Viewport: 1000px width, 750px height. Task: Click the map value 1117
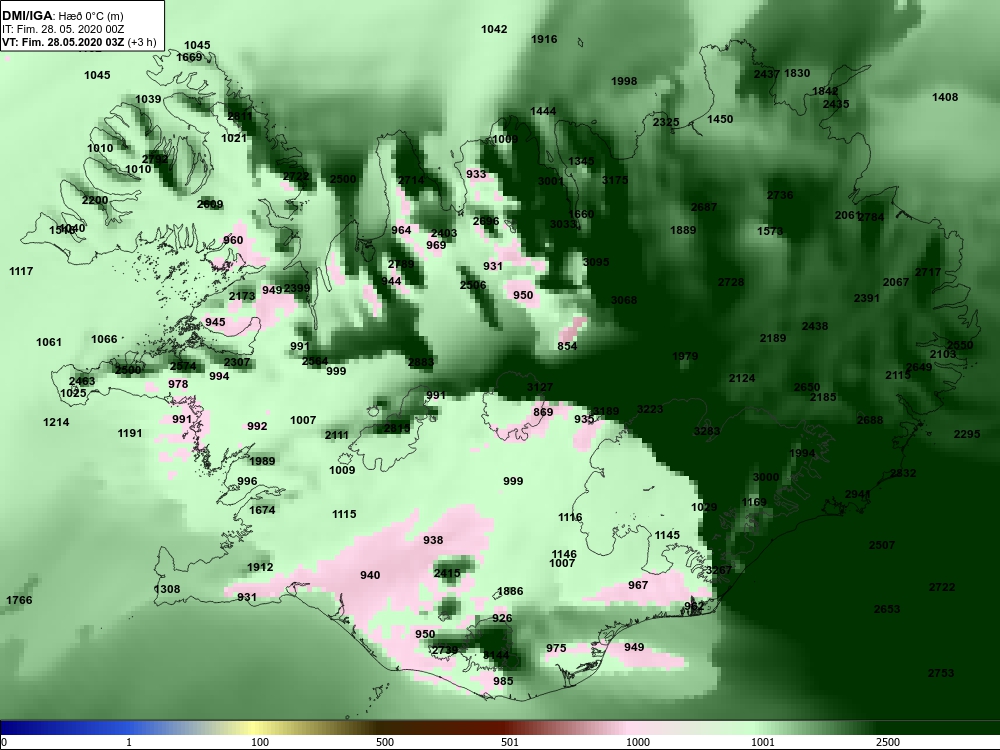[x=21, y=272]
